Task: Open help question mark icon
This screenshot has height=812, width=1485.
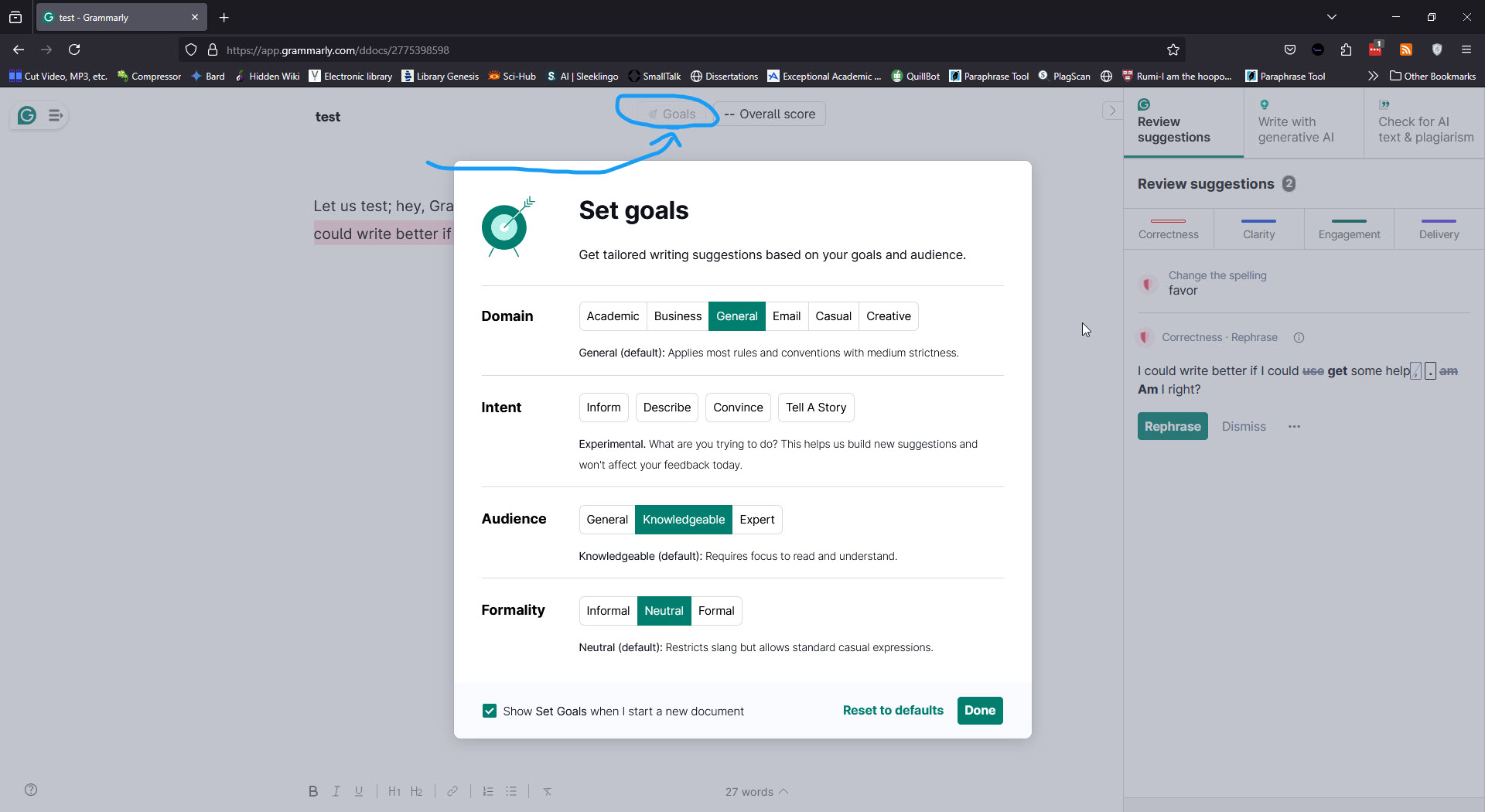Action: (31, 790)
